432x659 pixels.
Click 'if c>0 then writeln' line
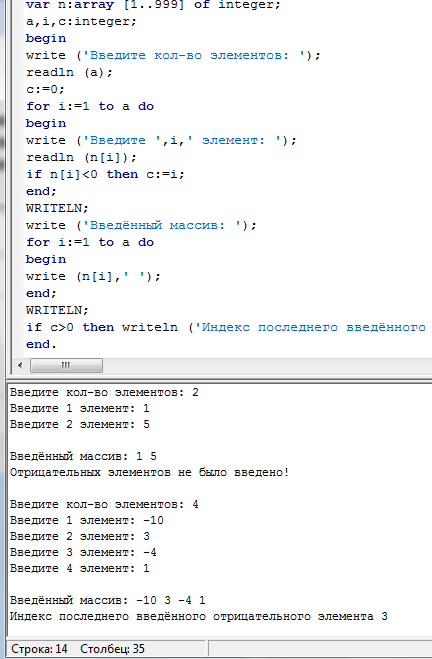(x=102, y=327)
